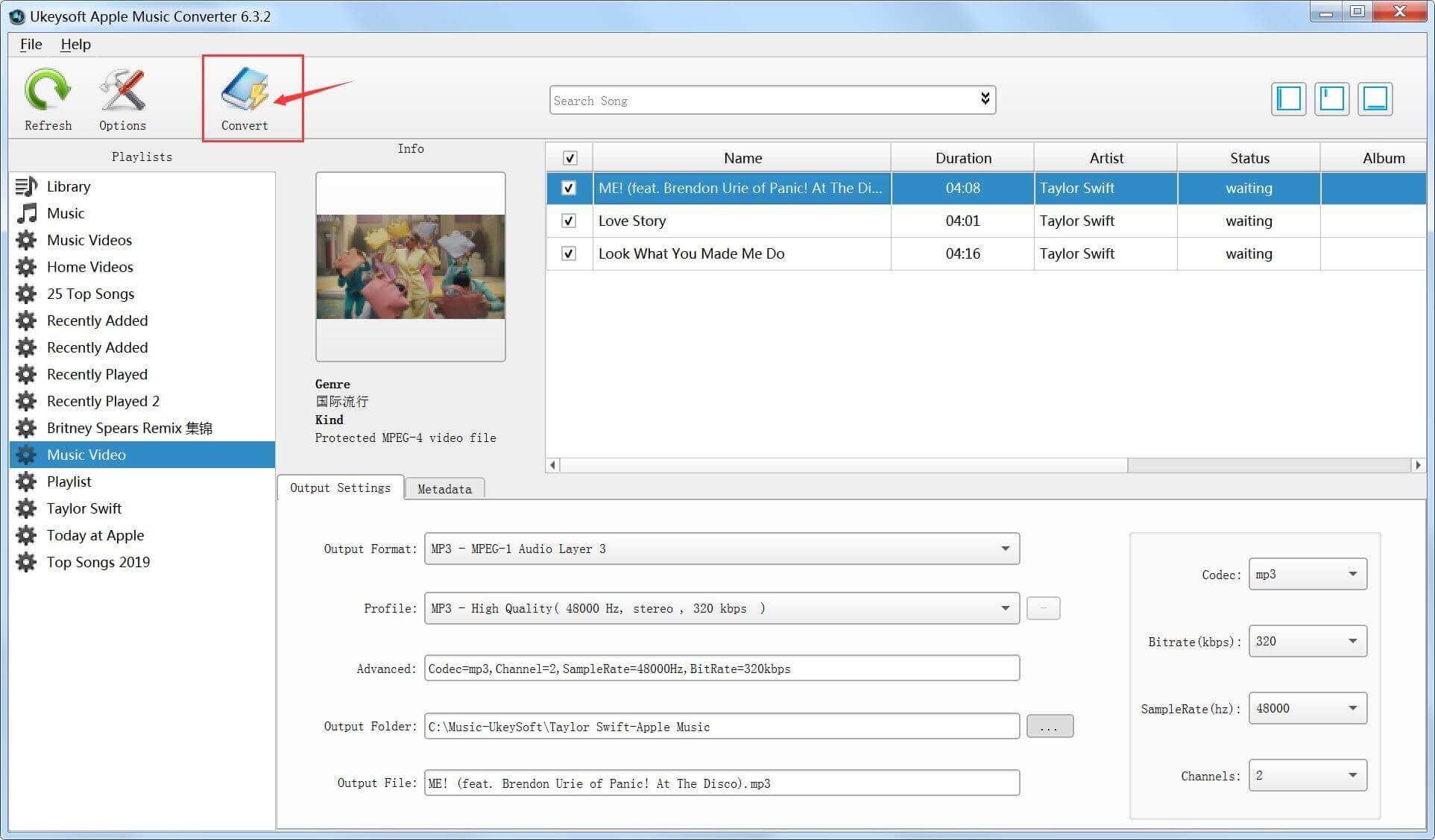Image resolution: width=1435 pixels, height=840 pixels.
Task: Select the Taylor Swift playlist
Action: (x=85, y=507)
